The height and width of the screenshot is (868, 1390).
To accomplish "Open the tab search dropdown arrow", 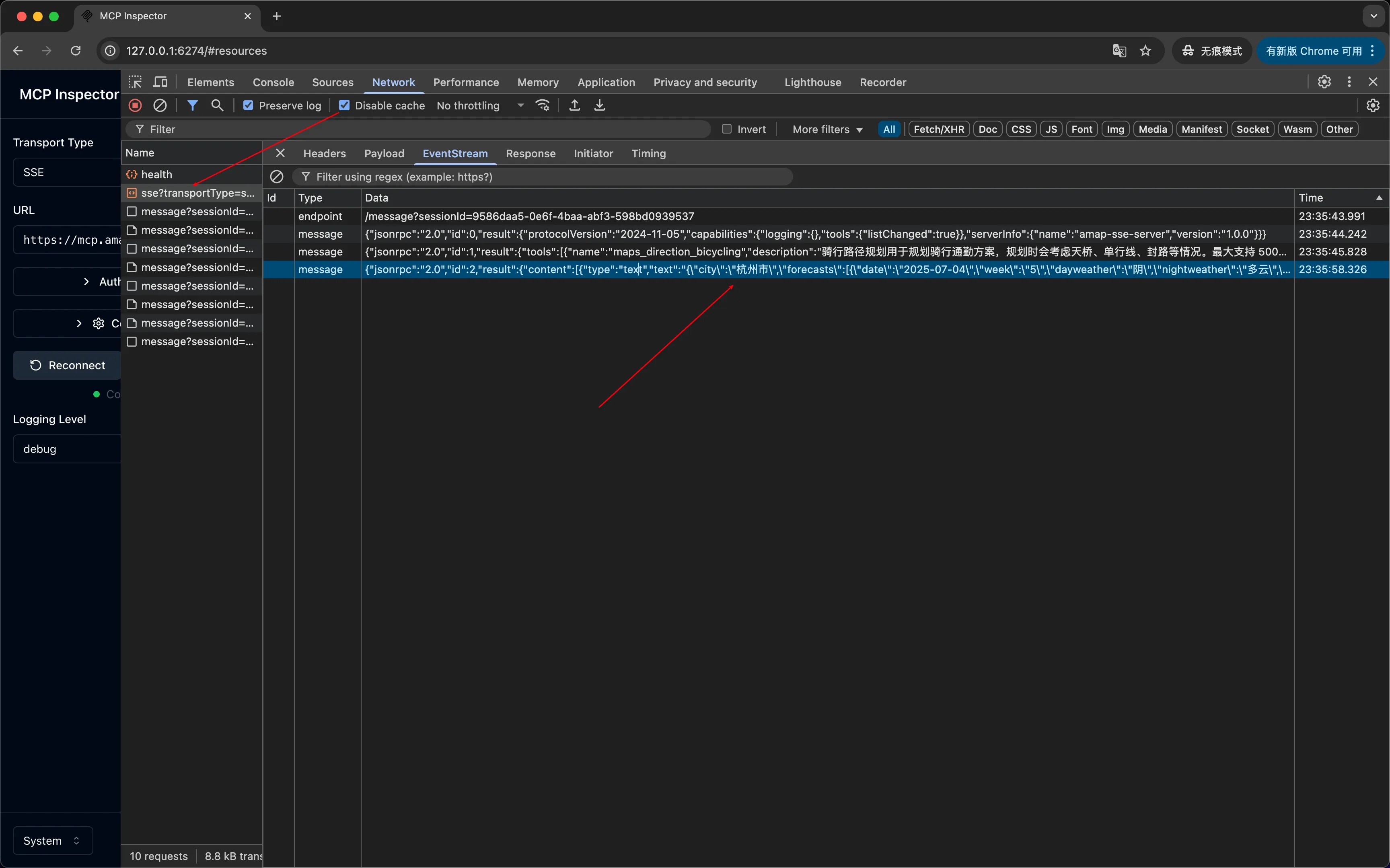I will (x=1374, y=16).
